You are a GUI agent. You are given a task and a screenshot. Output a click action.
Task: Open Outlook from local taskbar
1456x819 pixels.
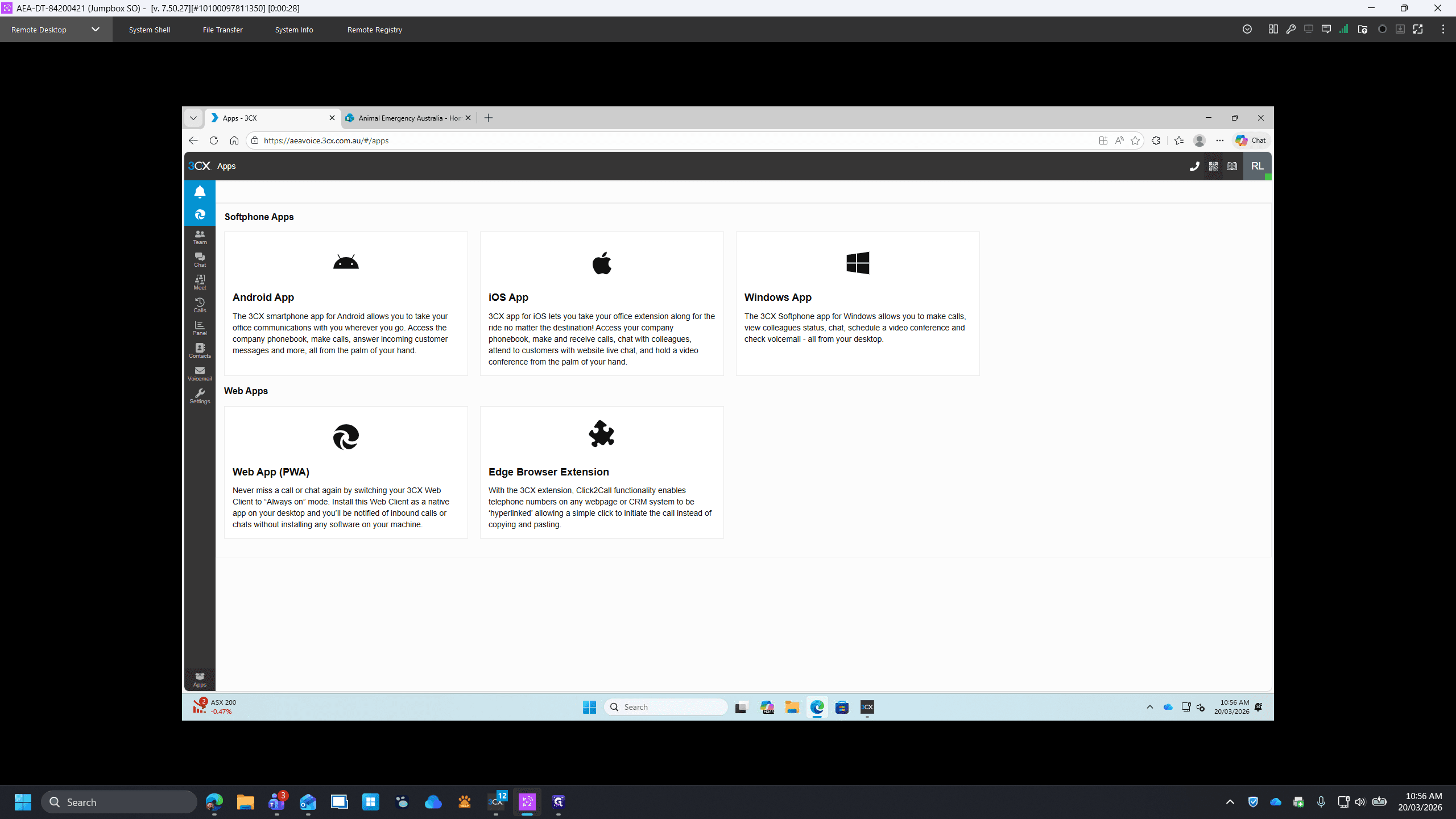[308, 802]
